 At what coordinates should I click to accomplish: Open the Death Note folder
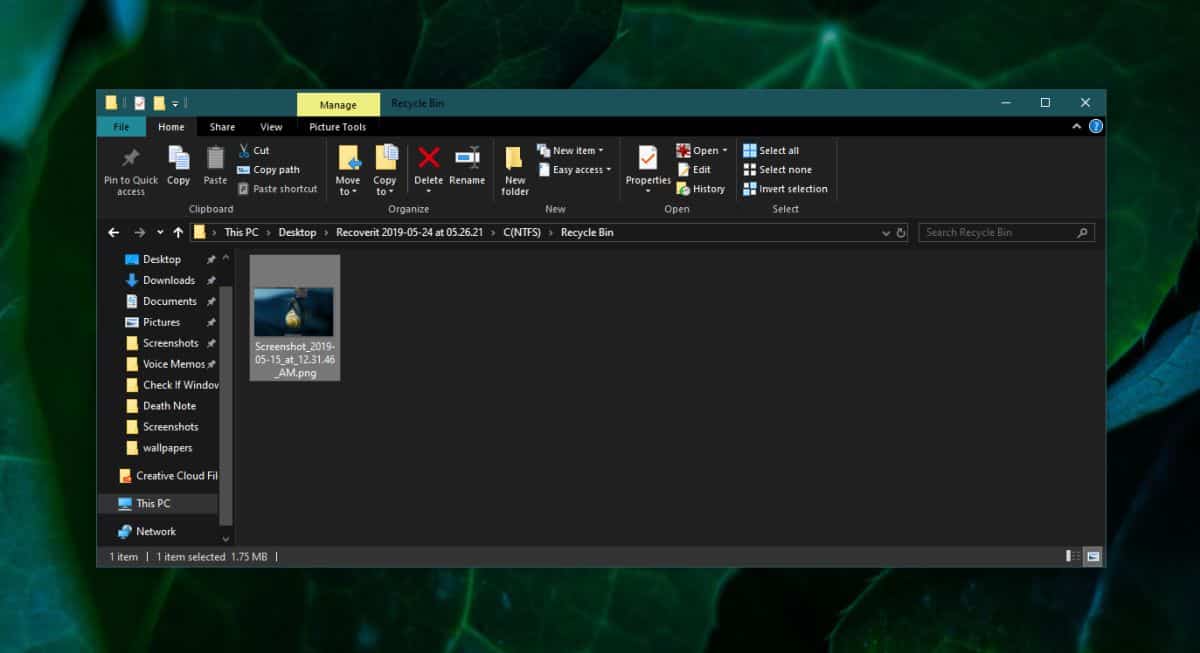click(169, 406)
